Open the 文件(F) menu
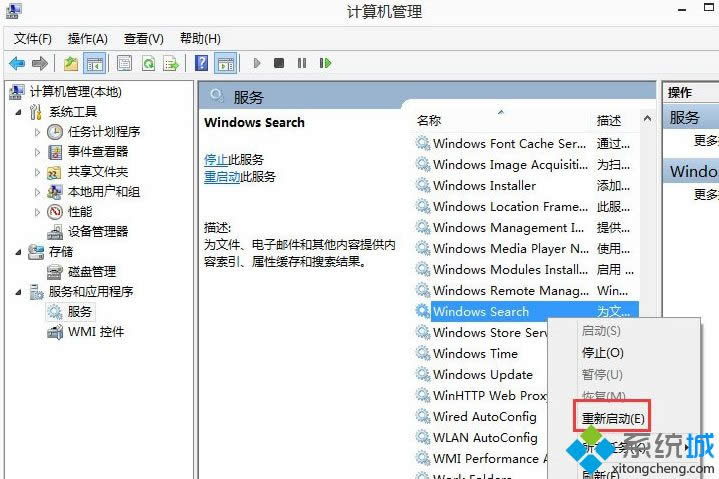This screenshot has width=719, height=479. [33, 39]
